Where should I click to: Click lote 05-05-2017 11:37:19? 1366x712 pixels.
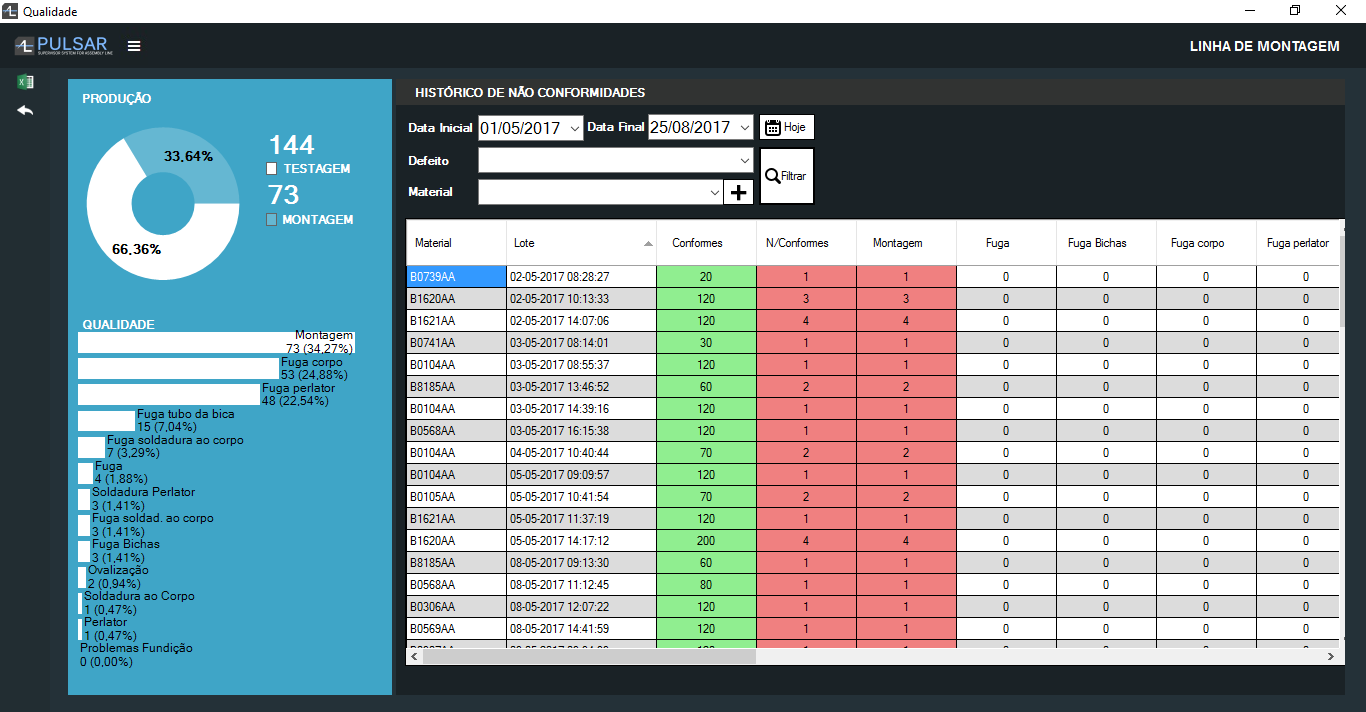[x=582, y=519]
